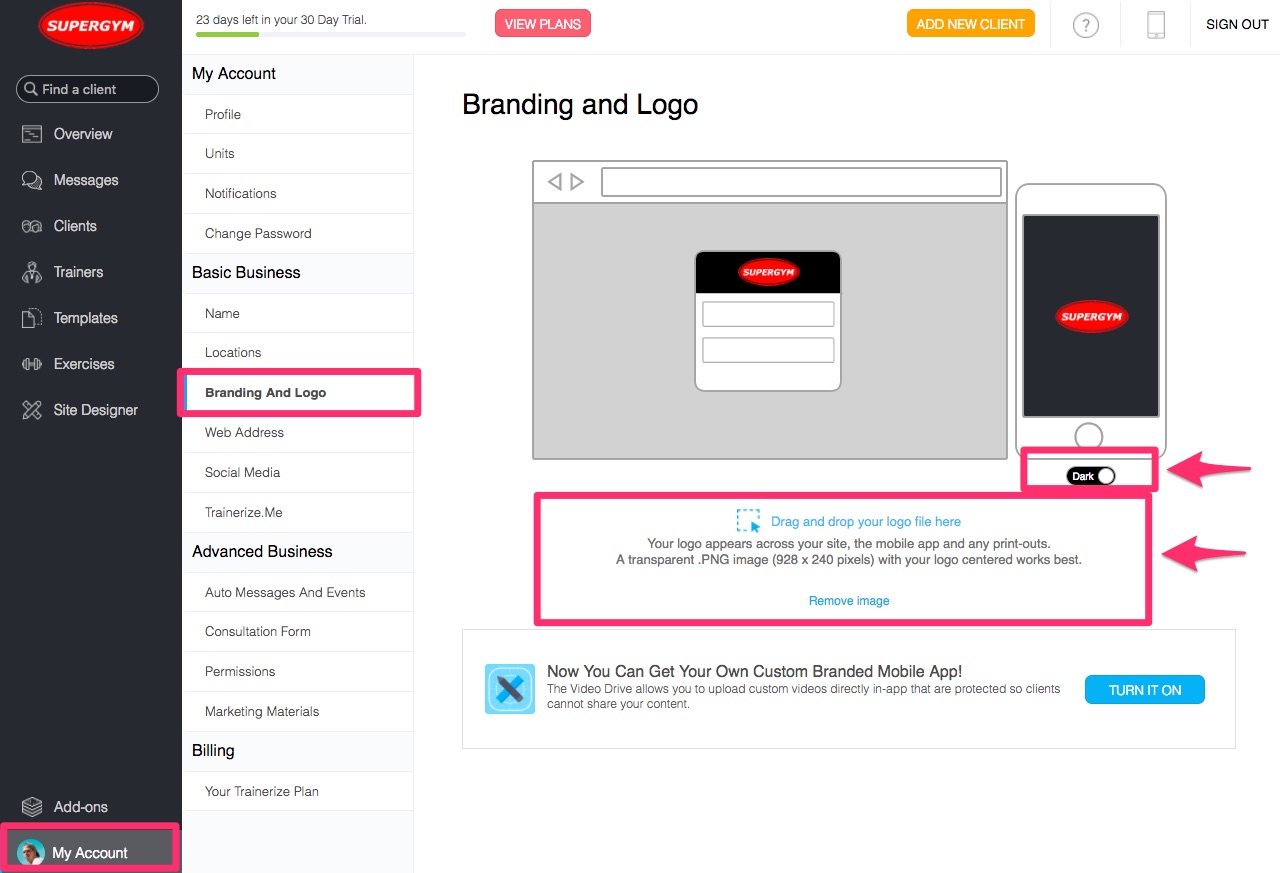Click the SuperGym logo in phone preview
The height and width of the screenshot is (873, 1280).
pos(1091,317)
